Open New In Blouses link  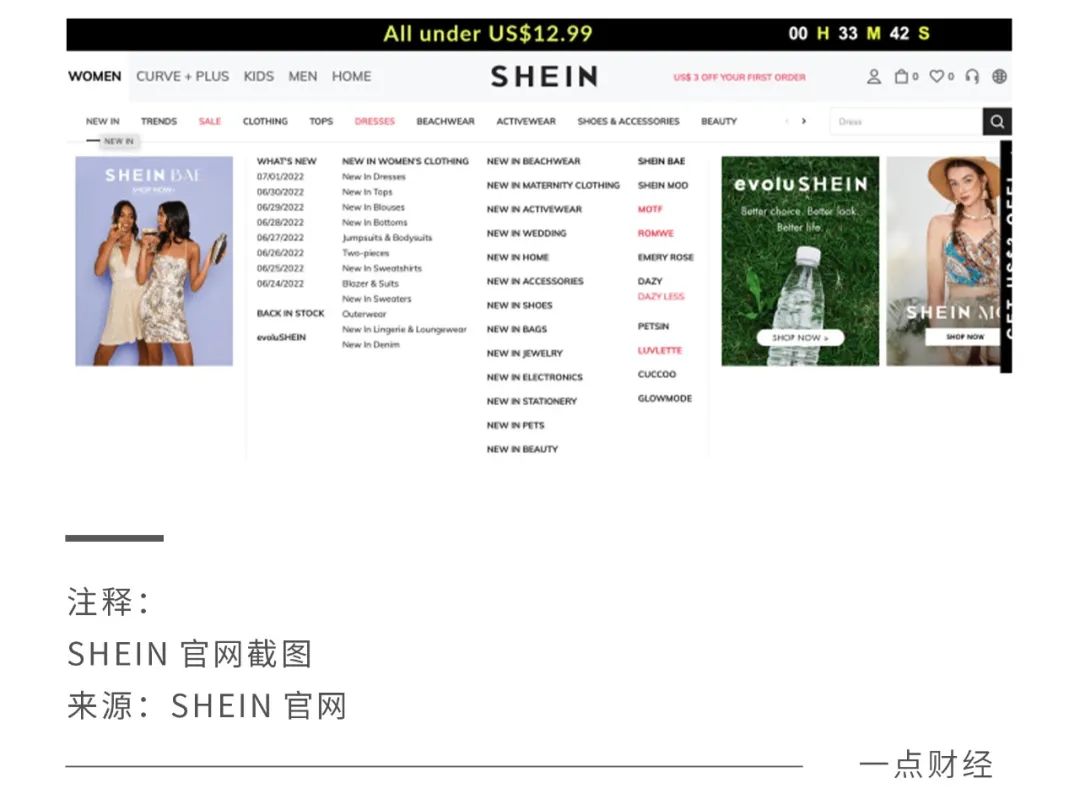click(x=373, y=207)
